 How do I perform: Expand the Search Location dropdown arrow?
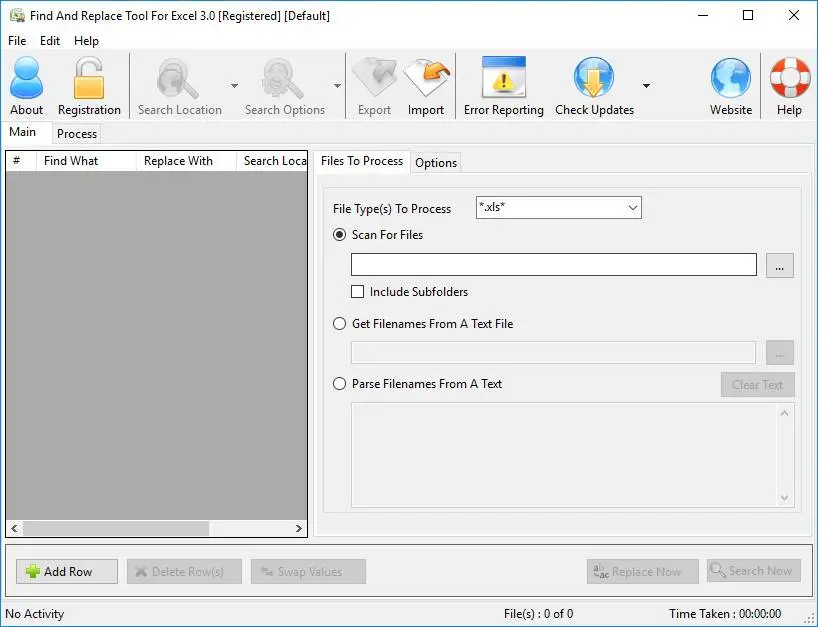point(234,86)
